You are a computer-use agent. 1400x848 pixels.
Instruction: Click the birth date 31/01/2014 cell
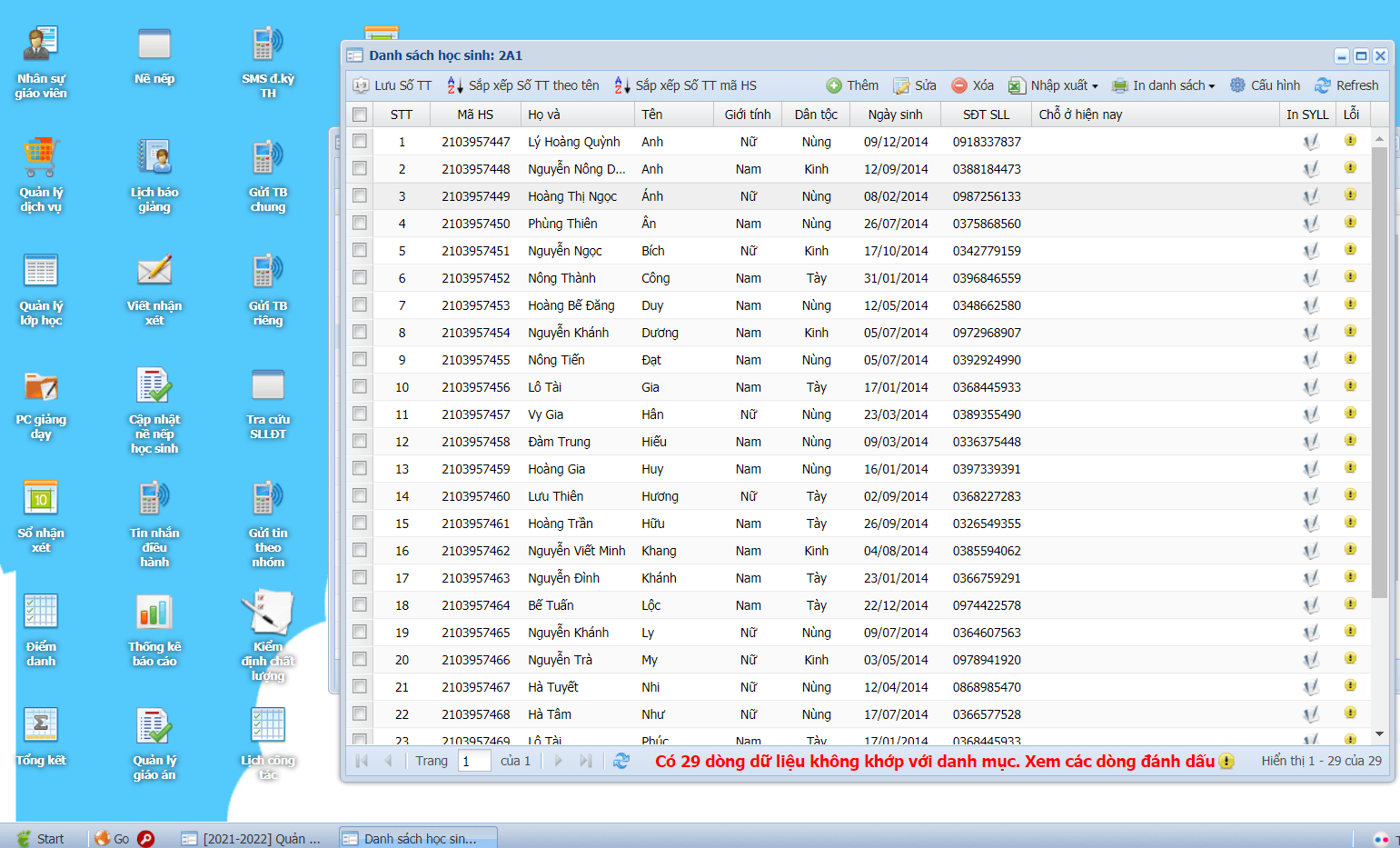(896, 278)
